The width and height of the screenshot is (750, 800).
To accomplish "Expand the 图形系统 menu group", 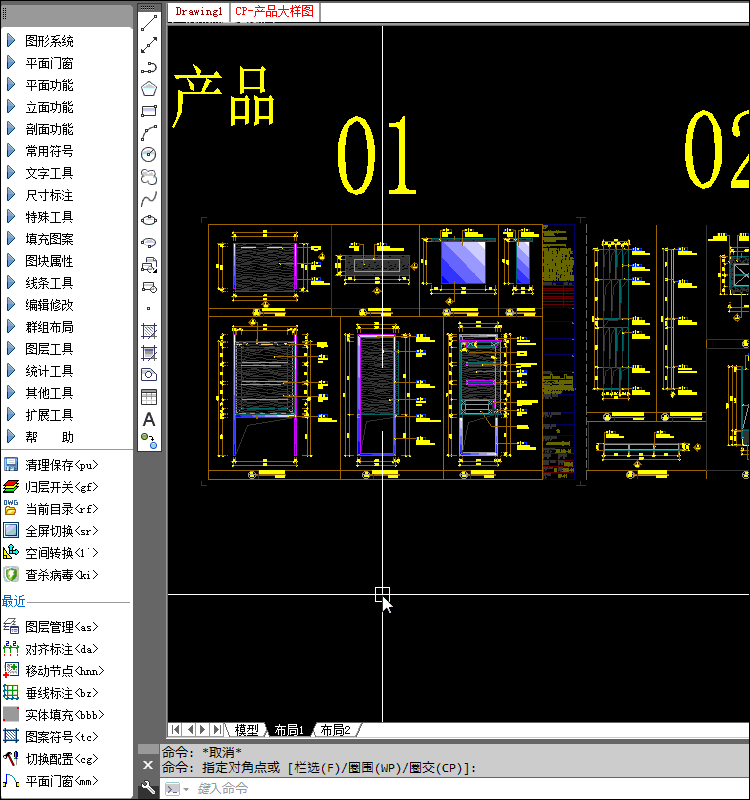I will point(41,41).
